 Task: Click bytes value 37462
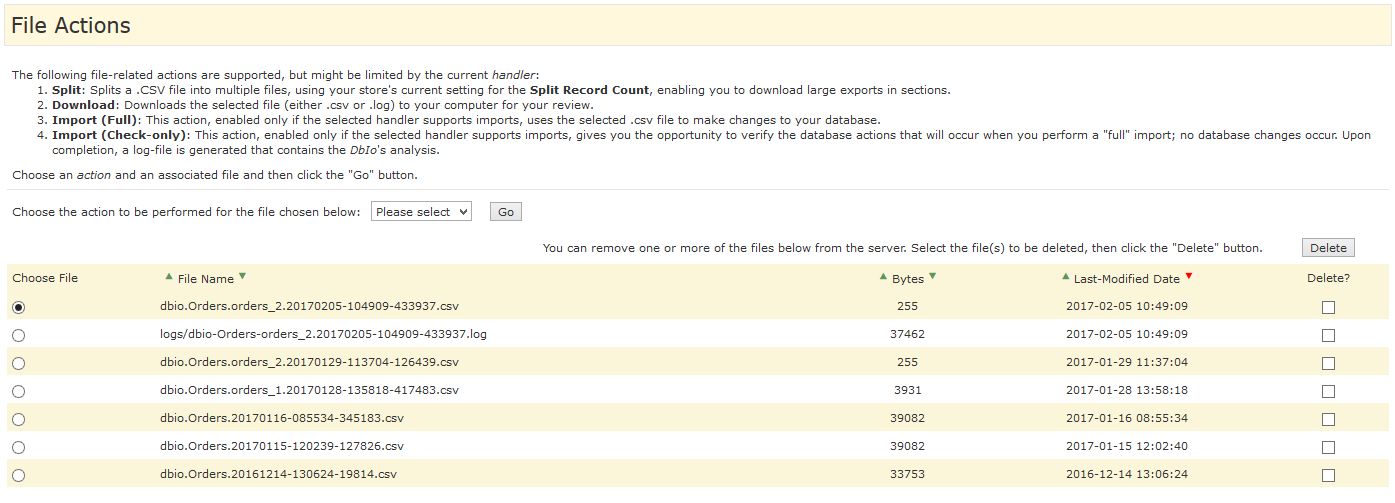pyautogui.click(x=908, y=334)
